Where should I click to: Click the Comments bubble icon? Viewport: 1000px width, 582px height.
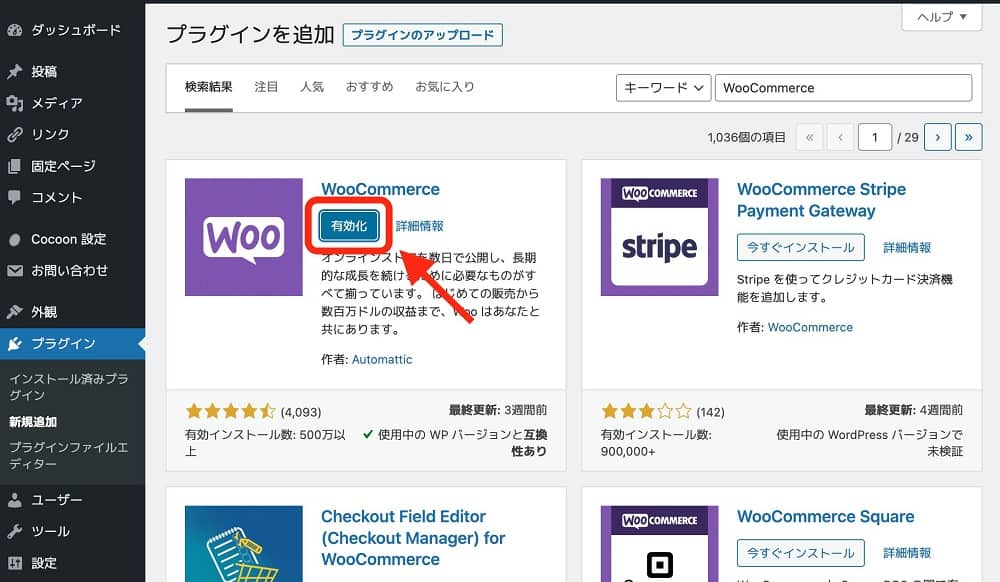(x=15, y=197)
